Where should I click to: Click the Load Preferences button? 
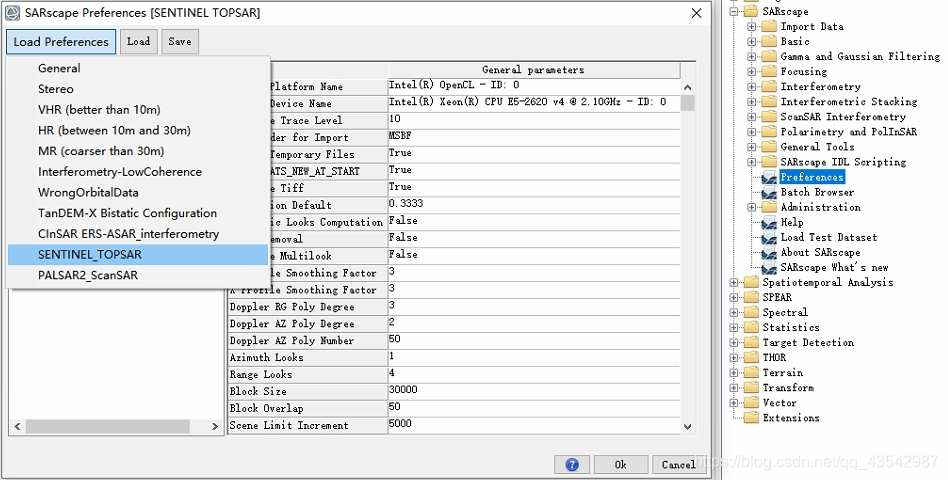coord(61,42)
